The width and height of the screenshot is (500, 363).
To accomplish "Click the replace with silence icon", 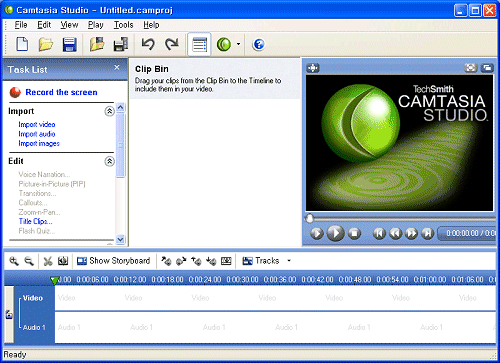I will point(226,261).
